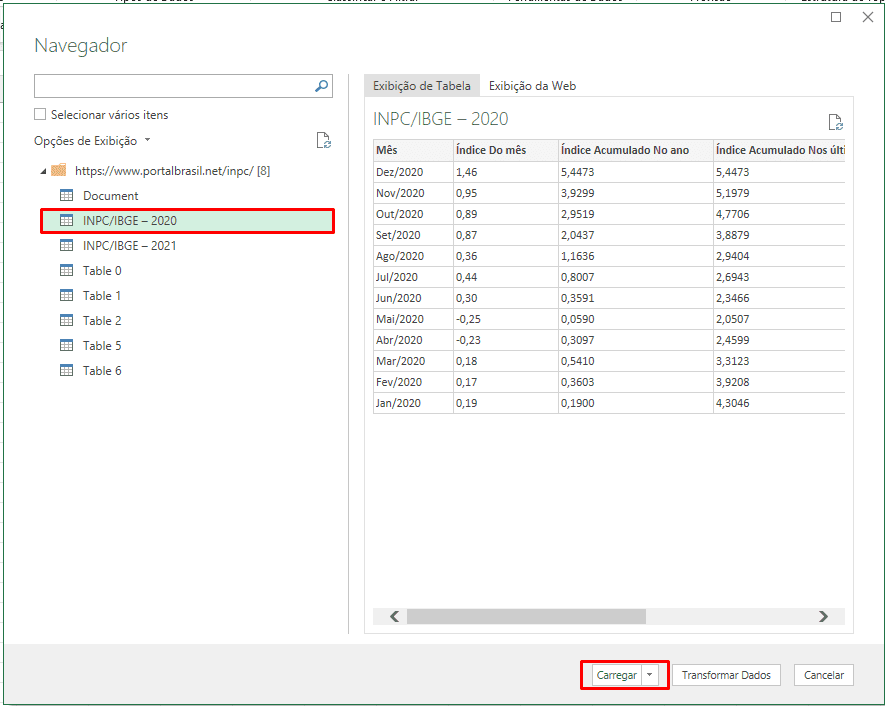Click the Jan/2020 cell
This screenshot has height=706, width=885.
[x=413, y=403]
